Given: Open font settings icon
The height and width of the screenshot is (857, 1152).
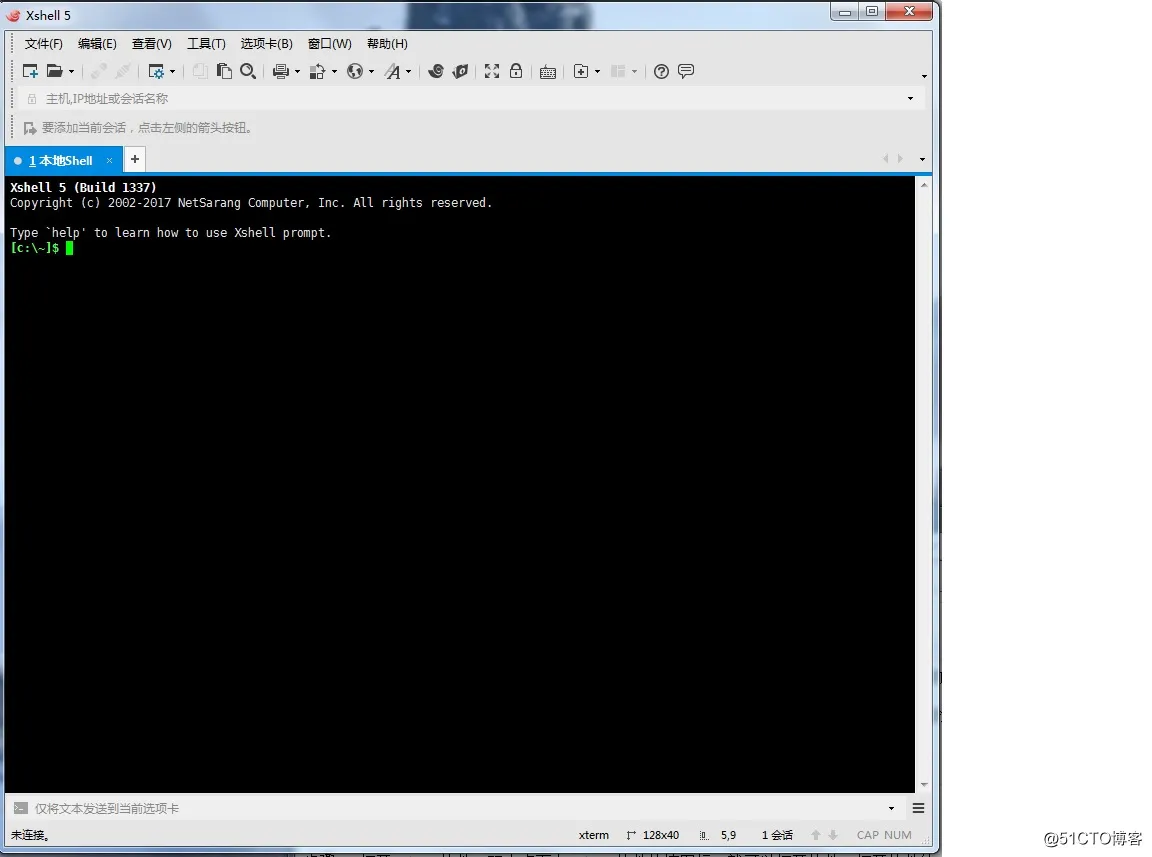Looking at the screenshot, I should click(393, 71).
